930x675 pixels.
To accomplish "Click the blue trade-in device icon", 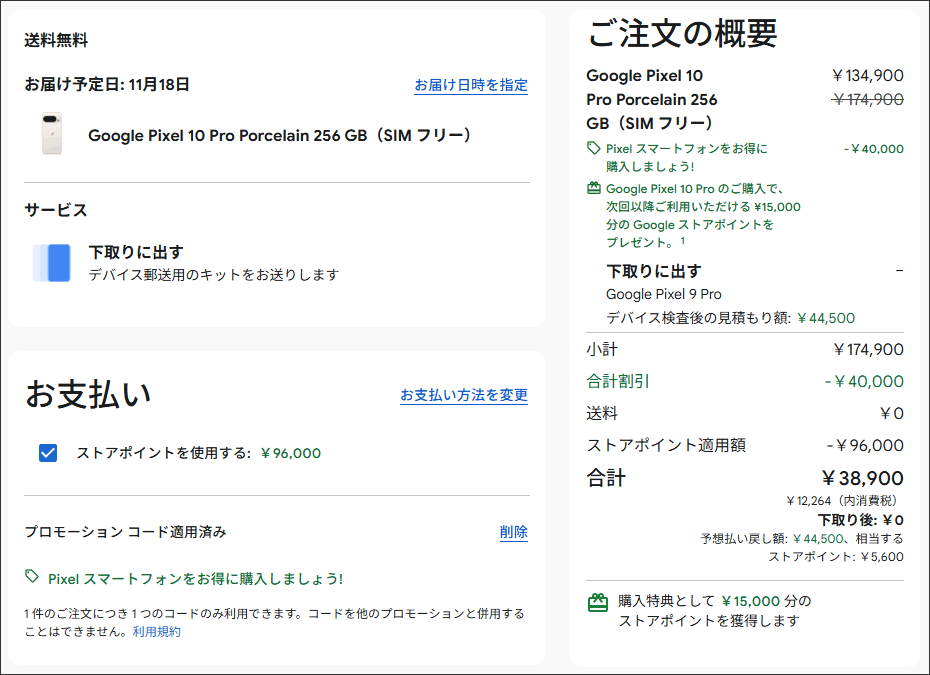I will point(52,262).
